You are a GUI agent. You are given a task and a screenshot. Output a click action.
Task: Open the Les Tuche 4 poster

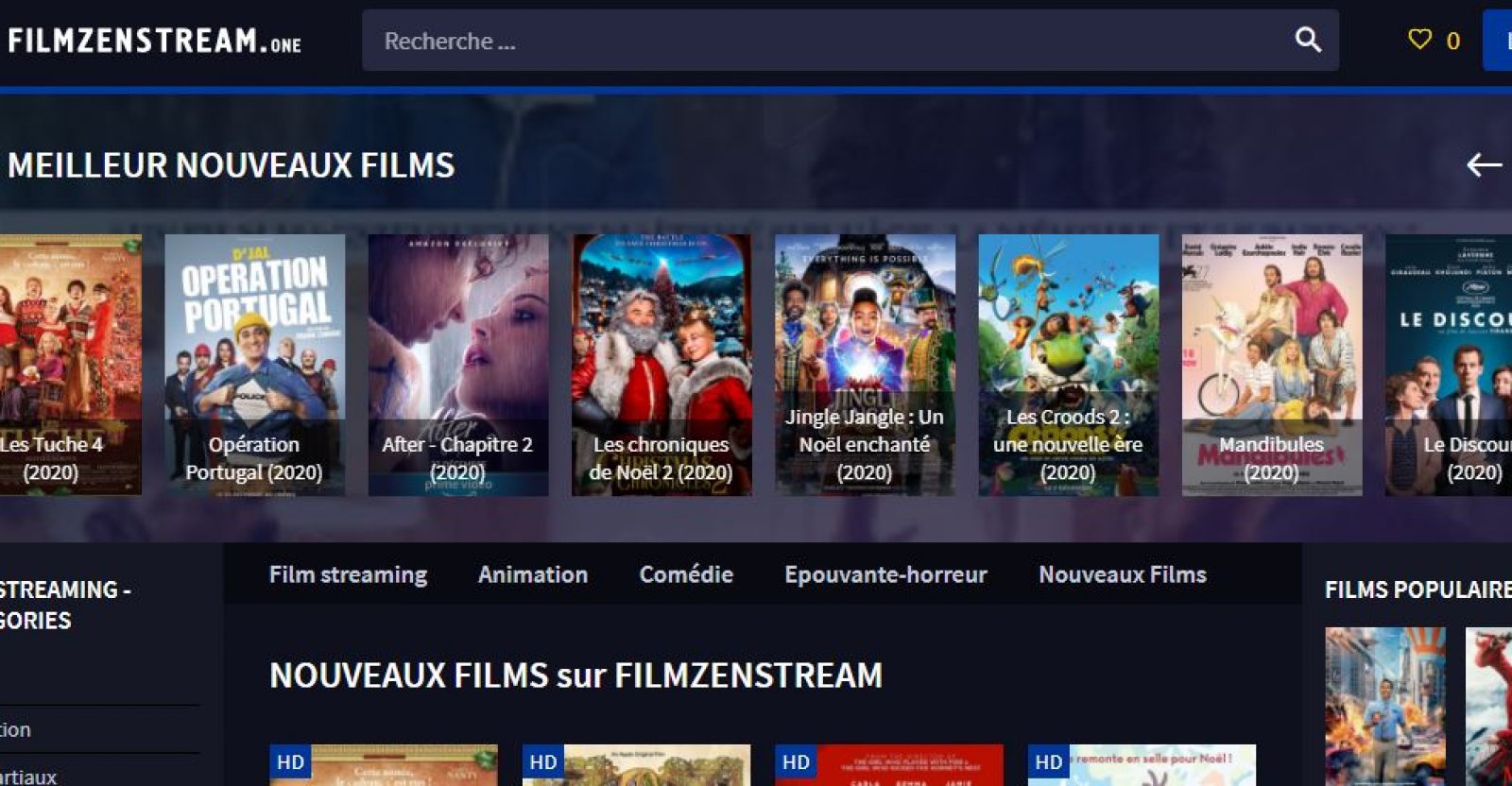[x=68, y=365]
